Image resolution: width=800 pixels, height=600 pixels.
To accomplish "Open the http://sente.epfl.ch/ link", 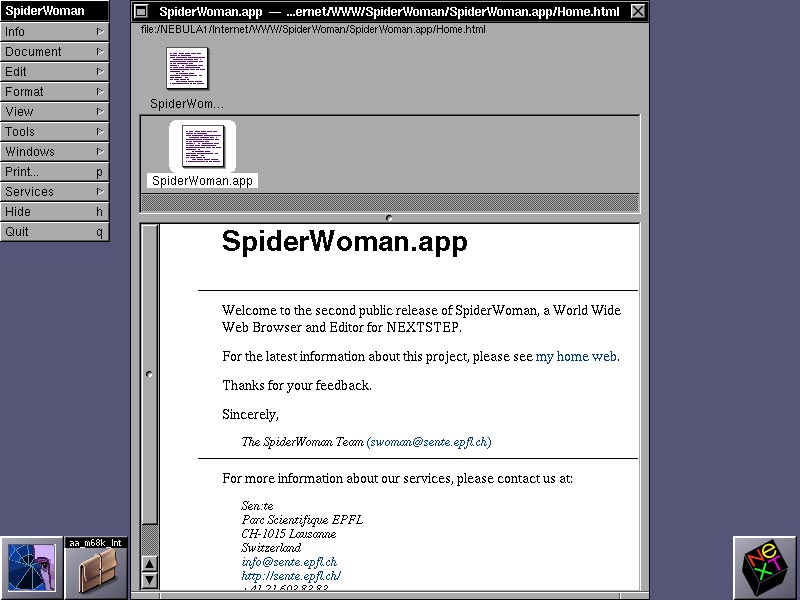I will (291, 576).
